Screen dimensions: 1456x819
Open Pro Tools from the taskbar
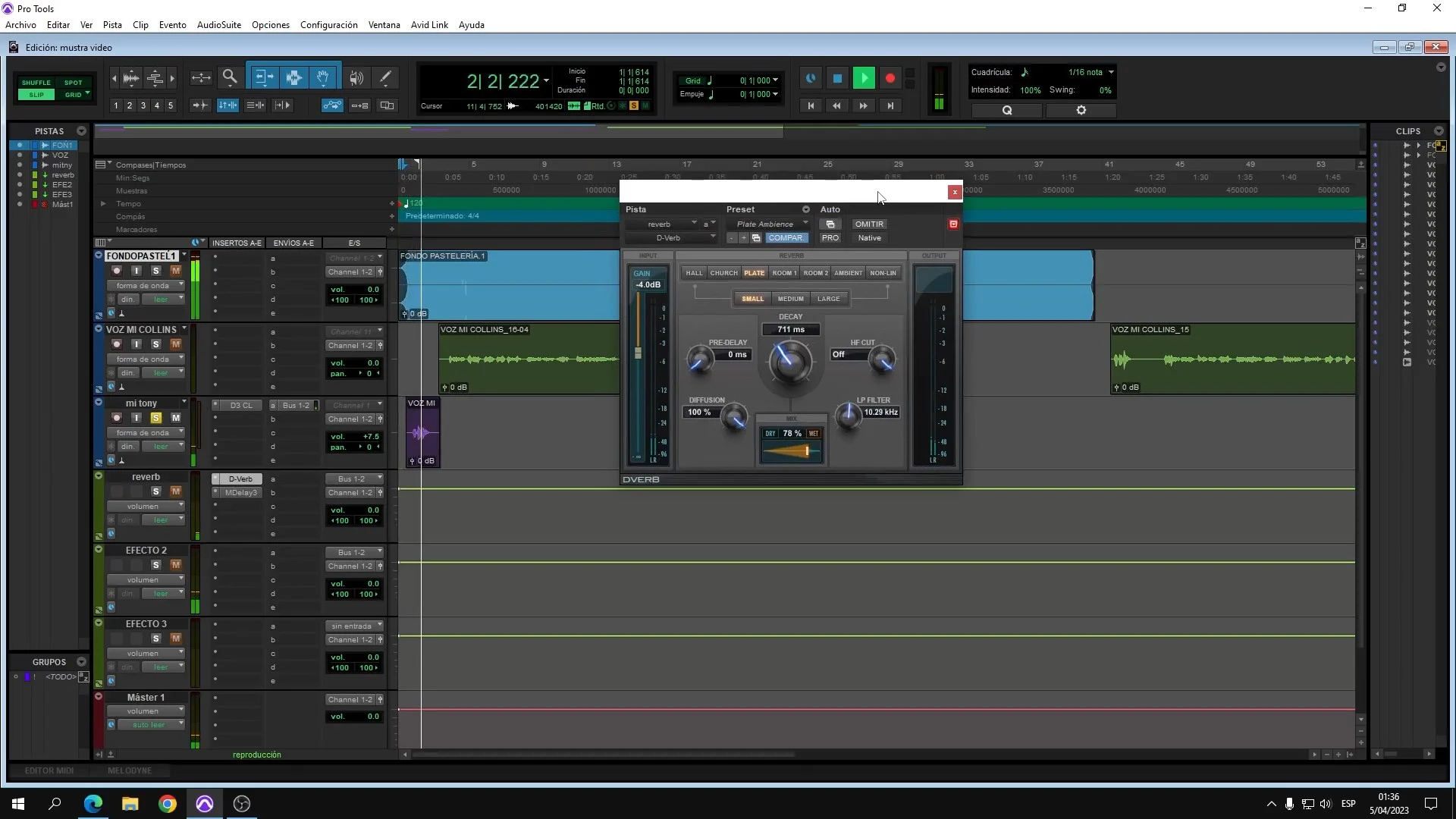205,803
